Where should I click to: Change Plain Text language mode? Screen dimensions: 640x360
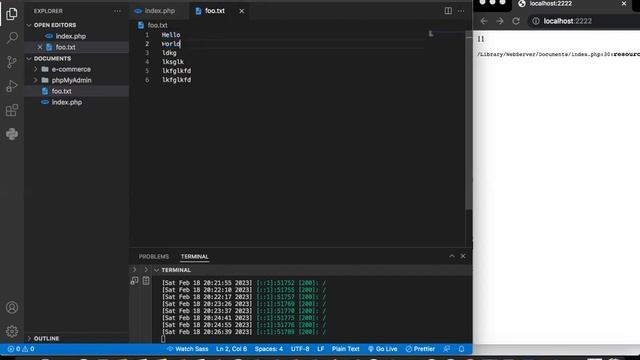coord(345,349)
